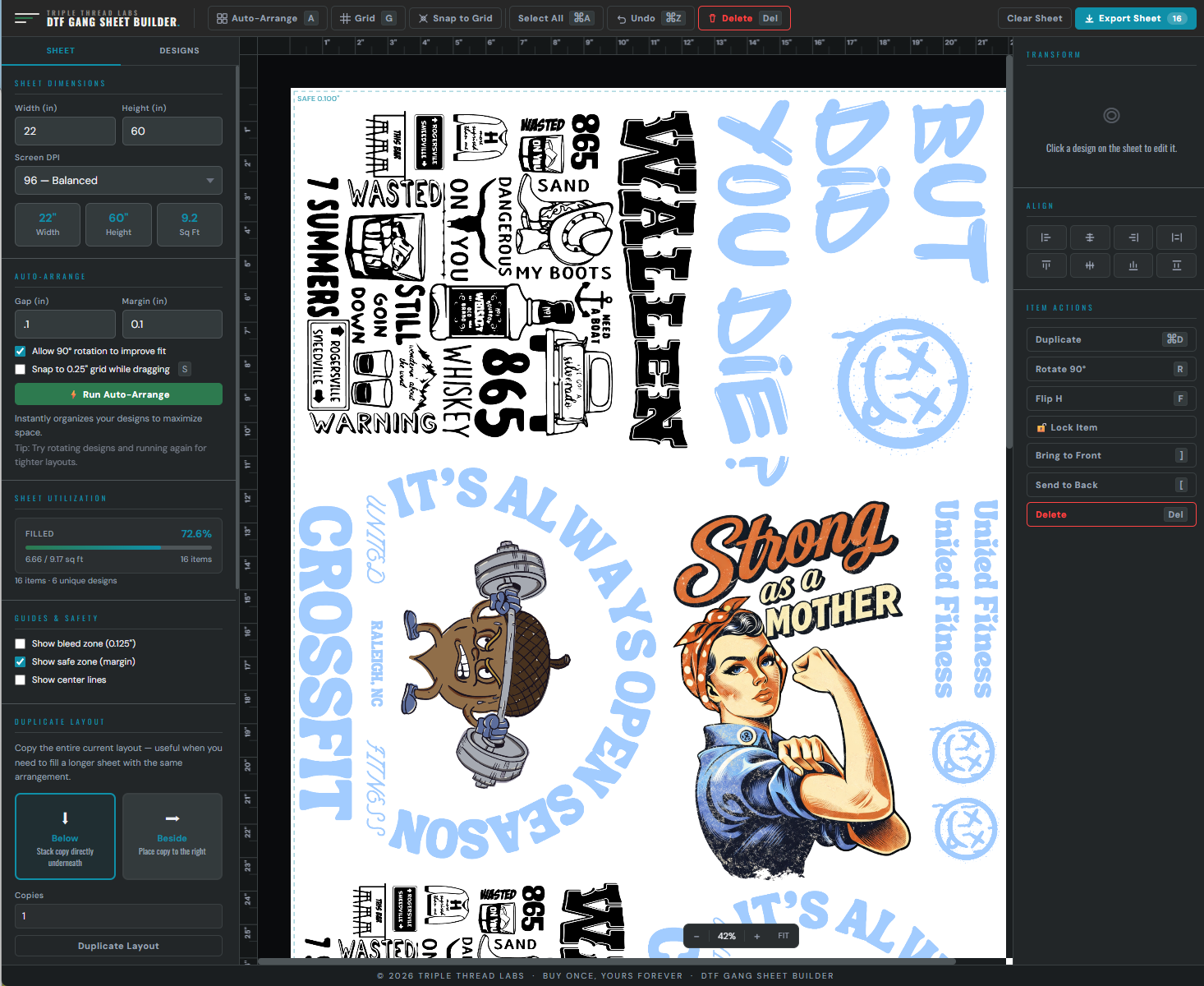Click the sheet Height input field
This screenshot has width=1204, height=986.
pos(172,131)
